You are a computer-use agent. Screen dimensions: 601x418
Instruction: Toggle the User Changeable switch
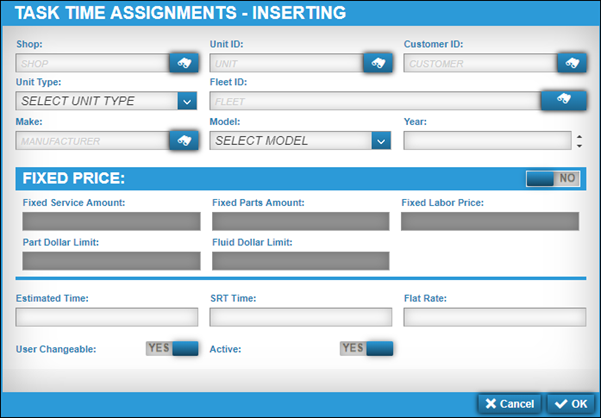[173, 349]
